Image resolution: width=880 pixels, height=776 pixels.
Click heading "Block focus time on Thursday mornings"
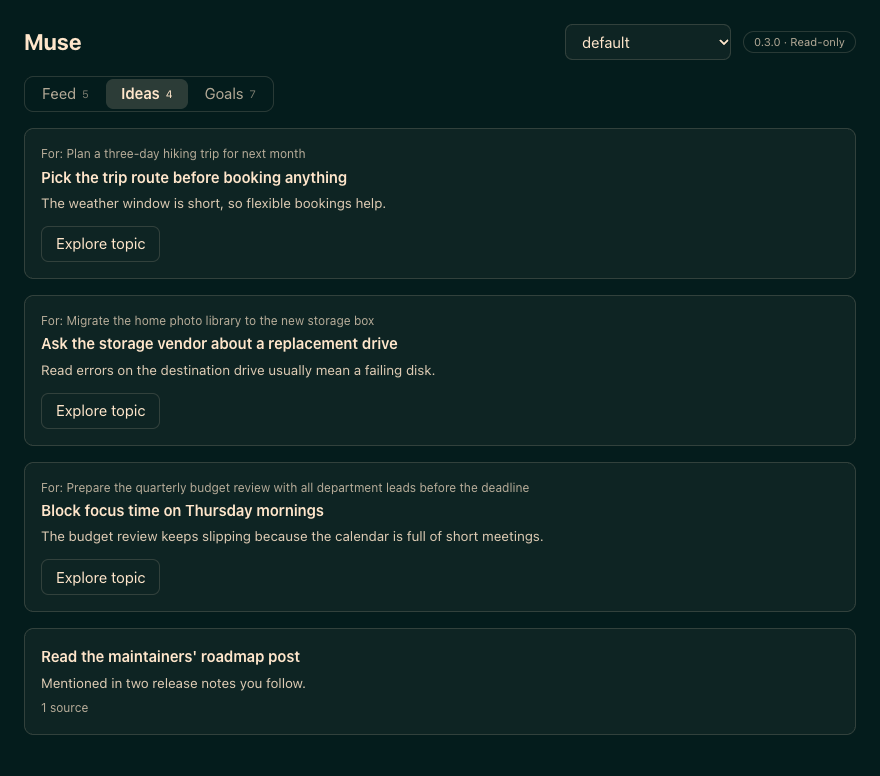(x=182, y=511)
